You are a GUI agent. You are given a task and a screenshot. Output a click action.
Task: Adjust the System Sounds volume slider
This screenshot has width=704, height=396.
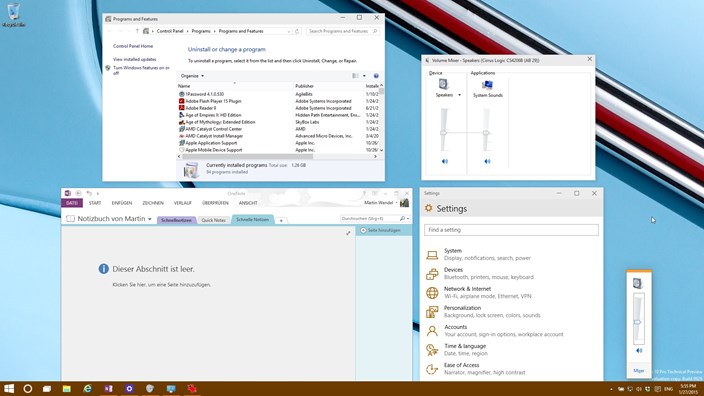[486, 132]
